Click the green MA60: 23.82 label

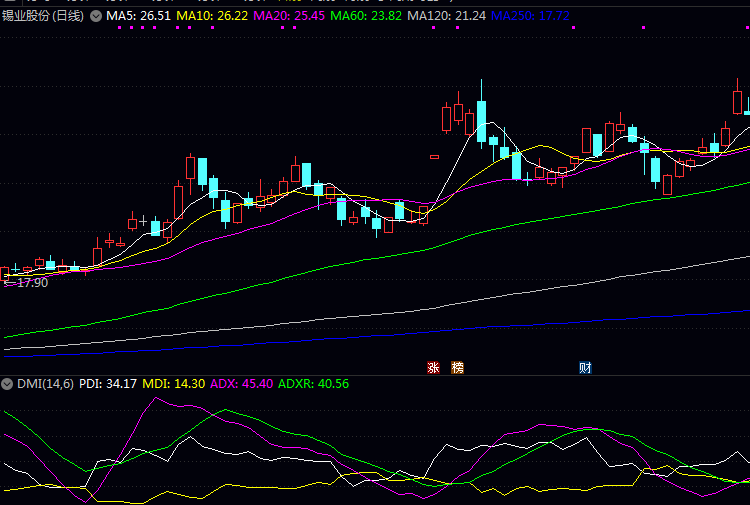(366, 16)
